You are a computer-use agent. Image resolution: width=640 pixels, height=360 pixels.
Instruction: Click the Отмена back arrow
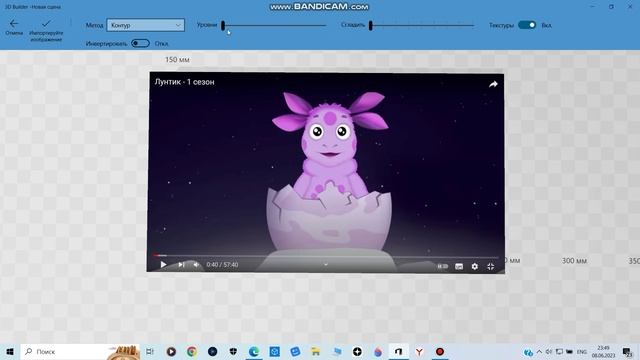point(14,24)
